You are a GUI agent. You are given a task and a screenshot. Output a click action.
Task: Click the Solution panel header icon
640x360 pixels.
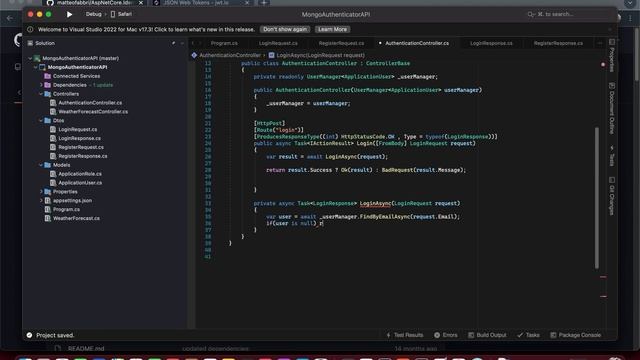pyautogui.click(x=30, y=43)
